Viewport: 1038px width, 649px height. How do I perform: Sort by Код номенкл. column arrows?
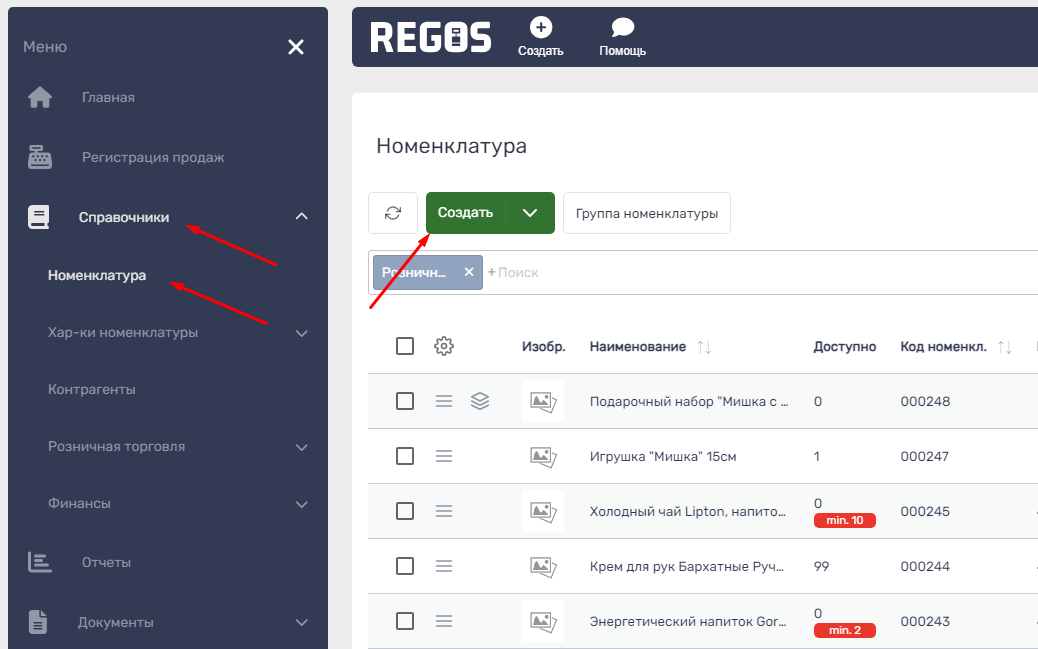pyautogui.click(x=1005, y=347)
